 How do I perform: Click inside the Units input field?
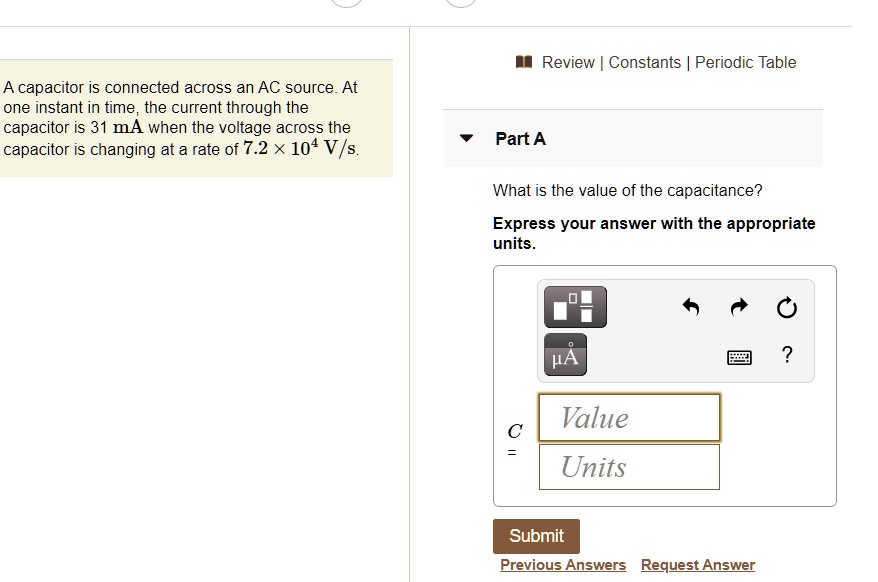(629, 466)
